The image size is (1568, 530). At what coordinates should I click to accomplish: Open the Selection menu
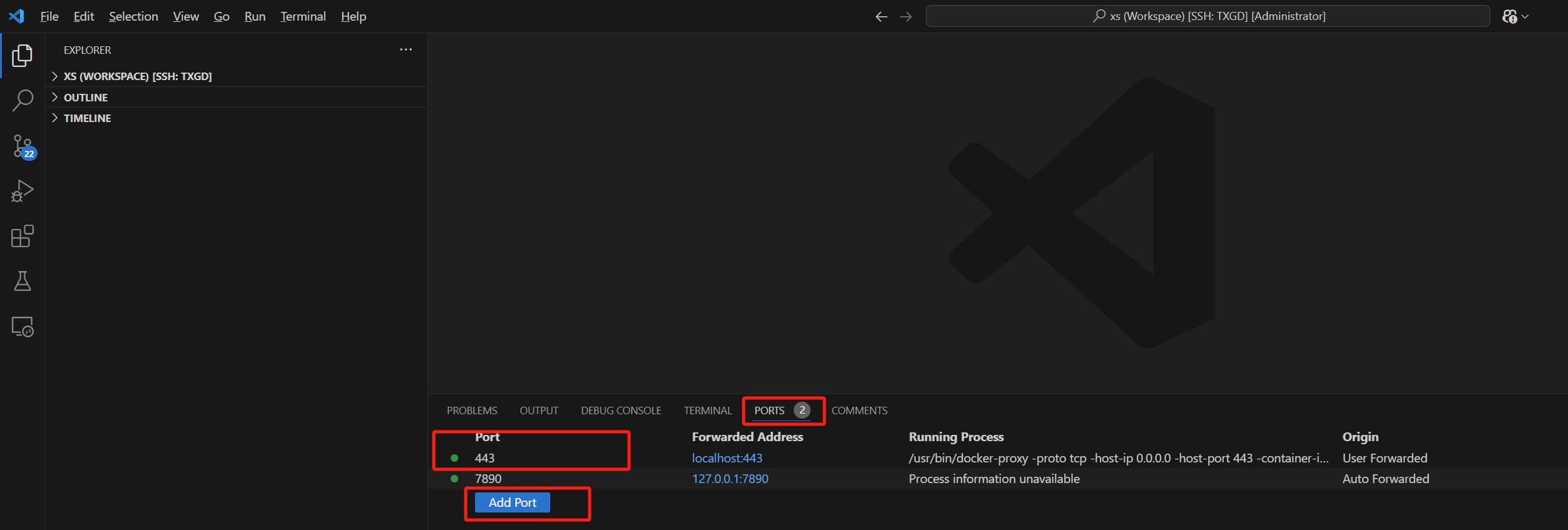click(133, 16)
